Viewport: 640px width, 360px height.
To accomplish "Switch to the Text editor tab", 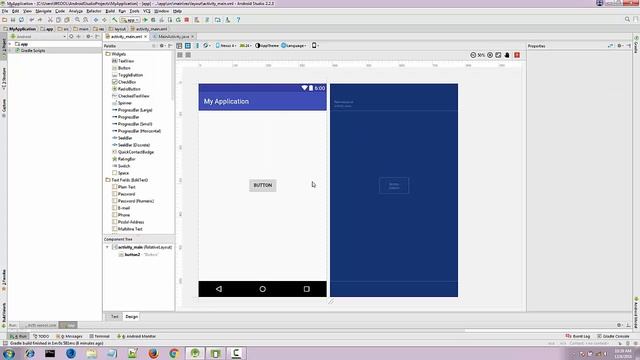I will pyautogui.click(x=114, y=317).
